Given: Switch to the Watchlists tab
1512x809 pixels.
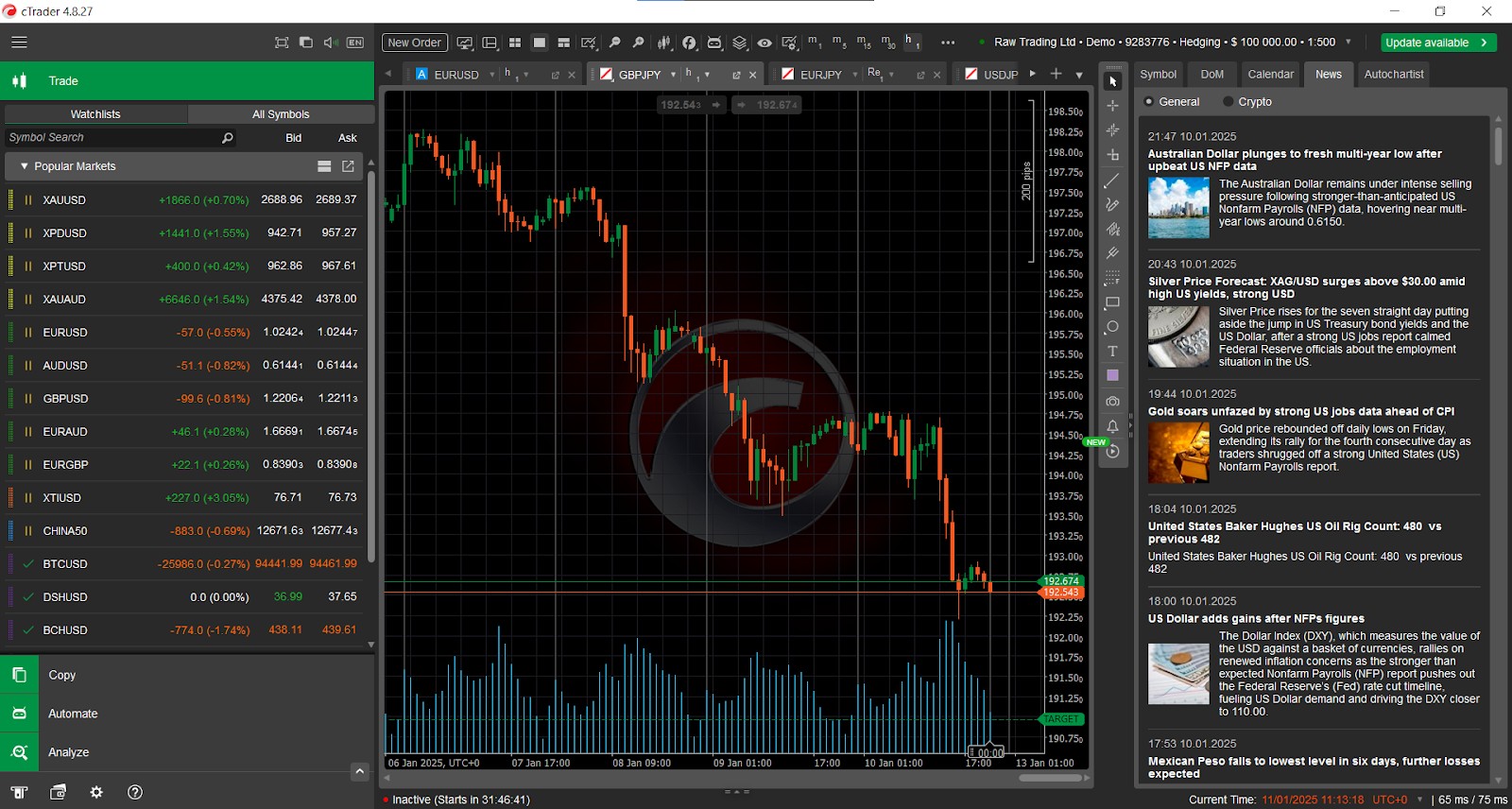Looking at the screenshot, I should tap(95, 114).
